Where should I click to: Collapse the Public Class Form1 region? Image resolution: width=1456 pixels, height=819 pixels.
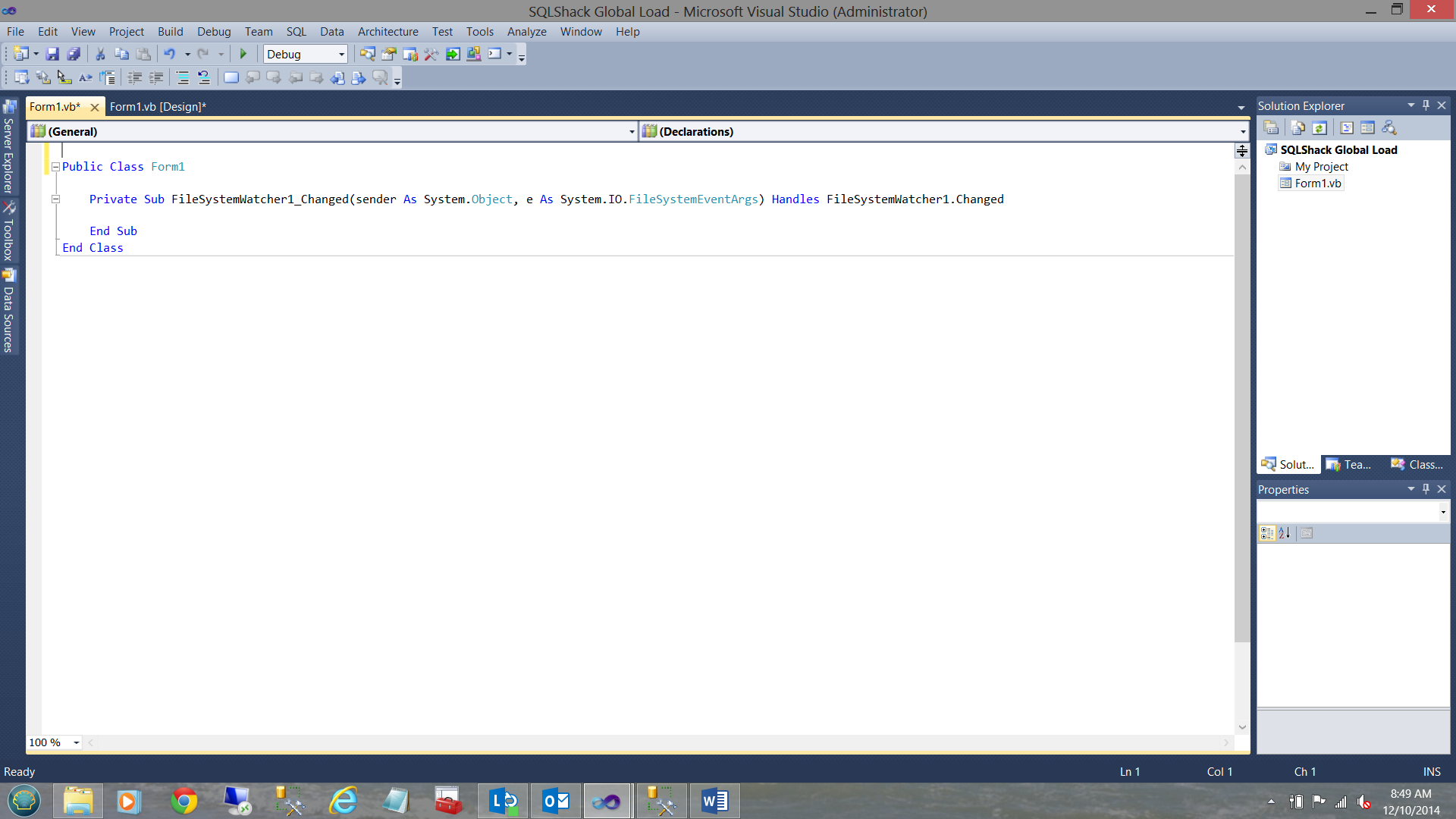coord(55,167)
